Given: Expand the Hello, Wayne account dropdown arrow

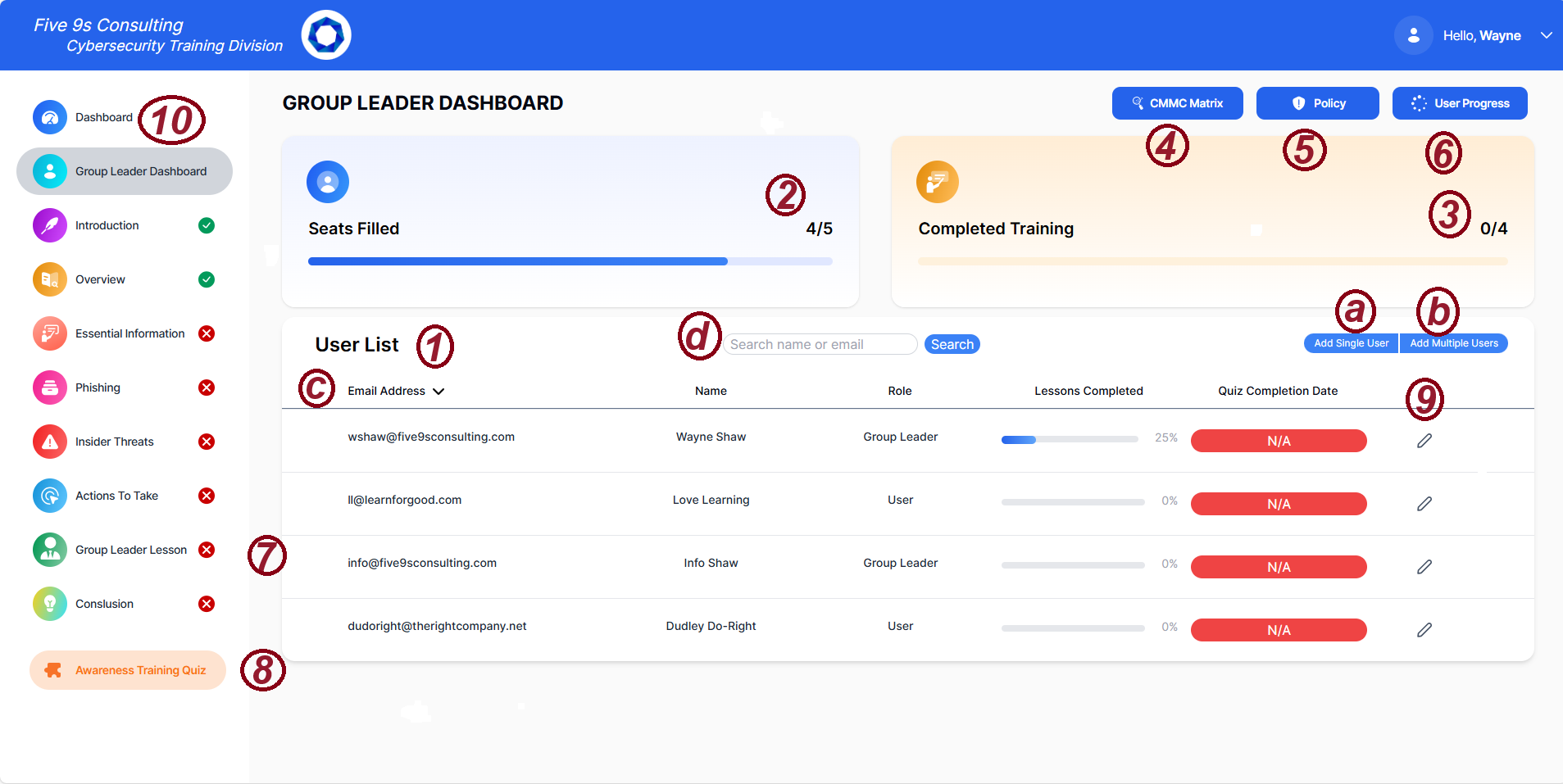Looking at the screenshot, I should click(1546, 35).
